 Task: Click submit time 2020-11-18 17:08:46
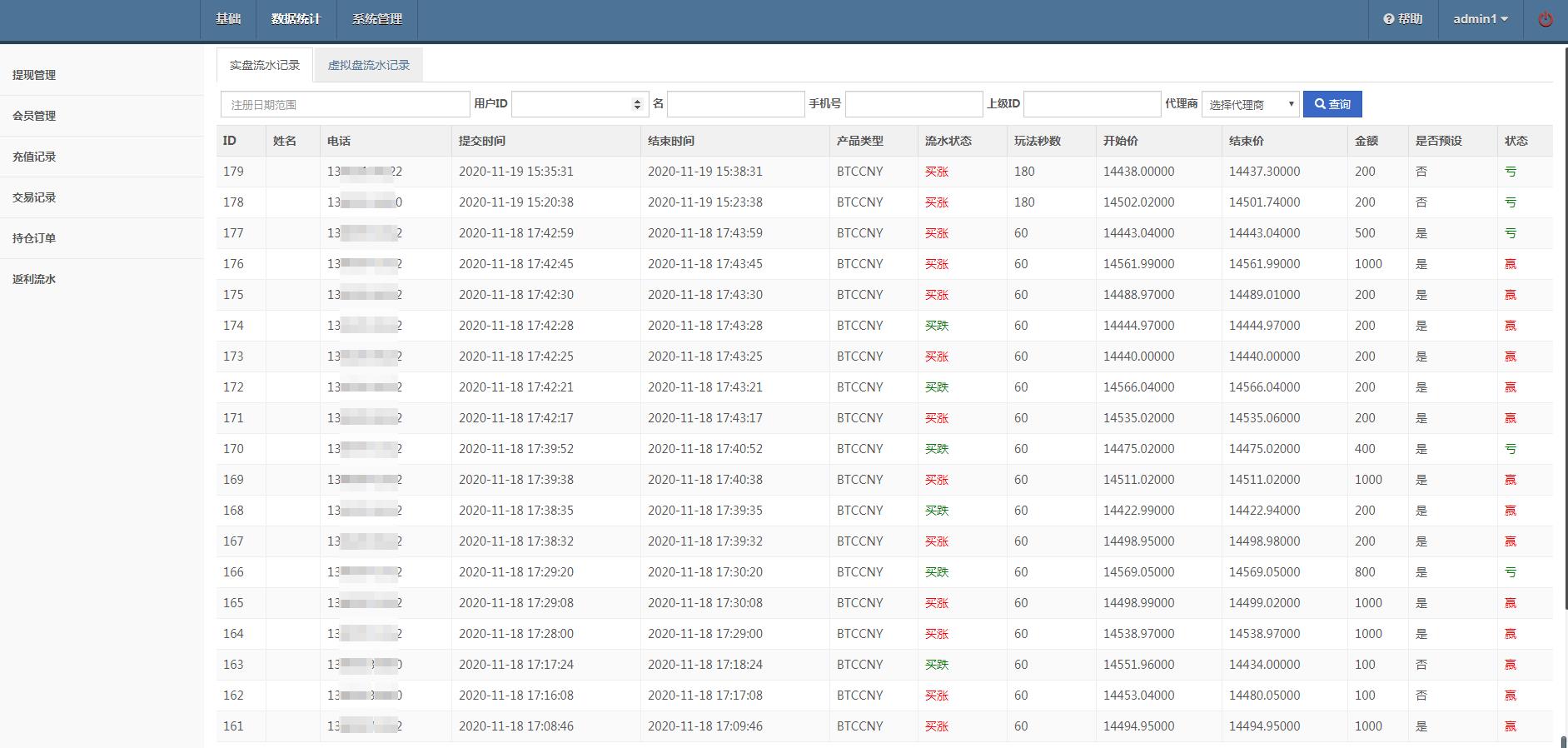pyautogui.click(x=516, y=726)
